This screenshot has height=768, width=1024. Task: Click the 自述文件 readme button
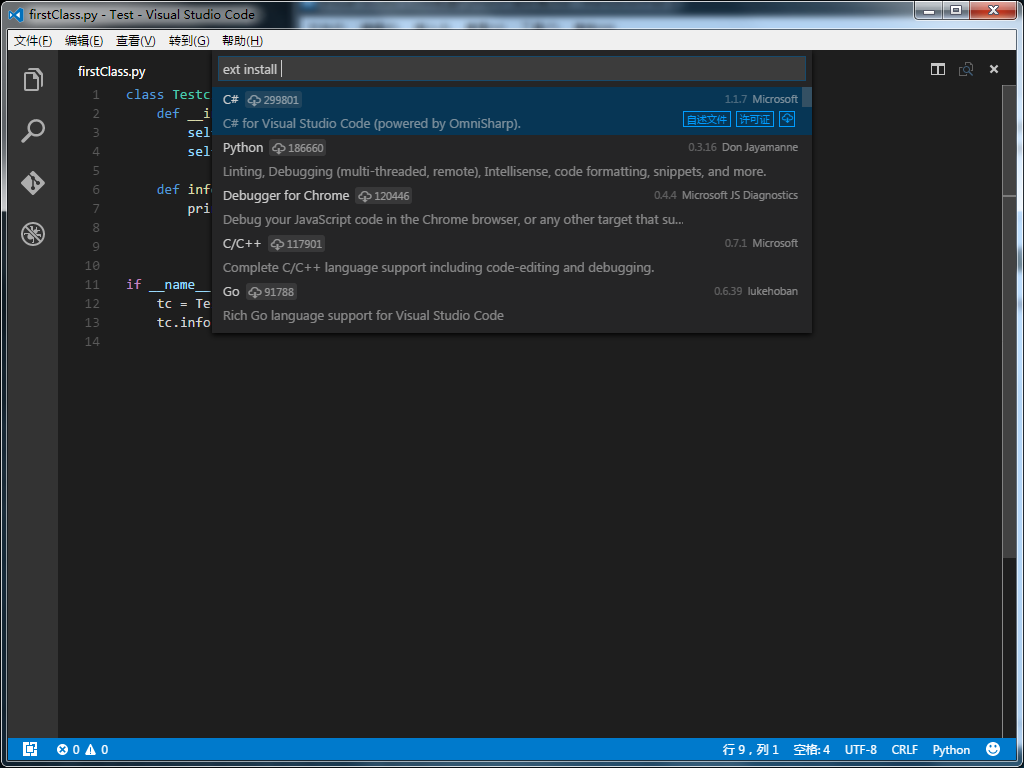[707, 119]
